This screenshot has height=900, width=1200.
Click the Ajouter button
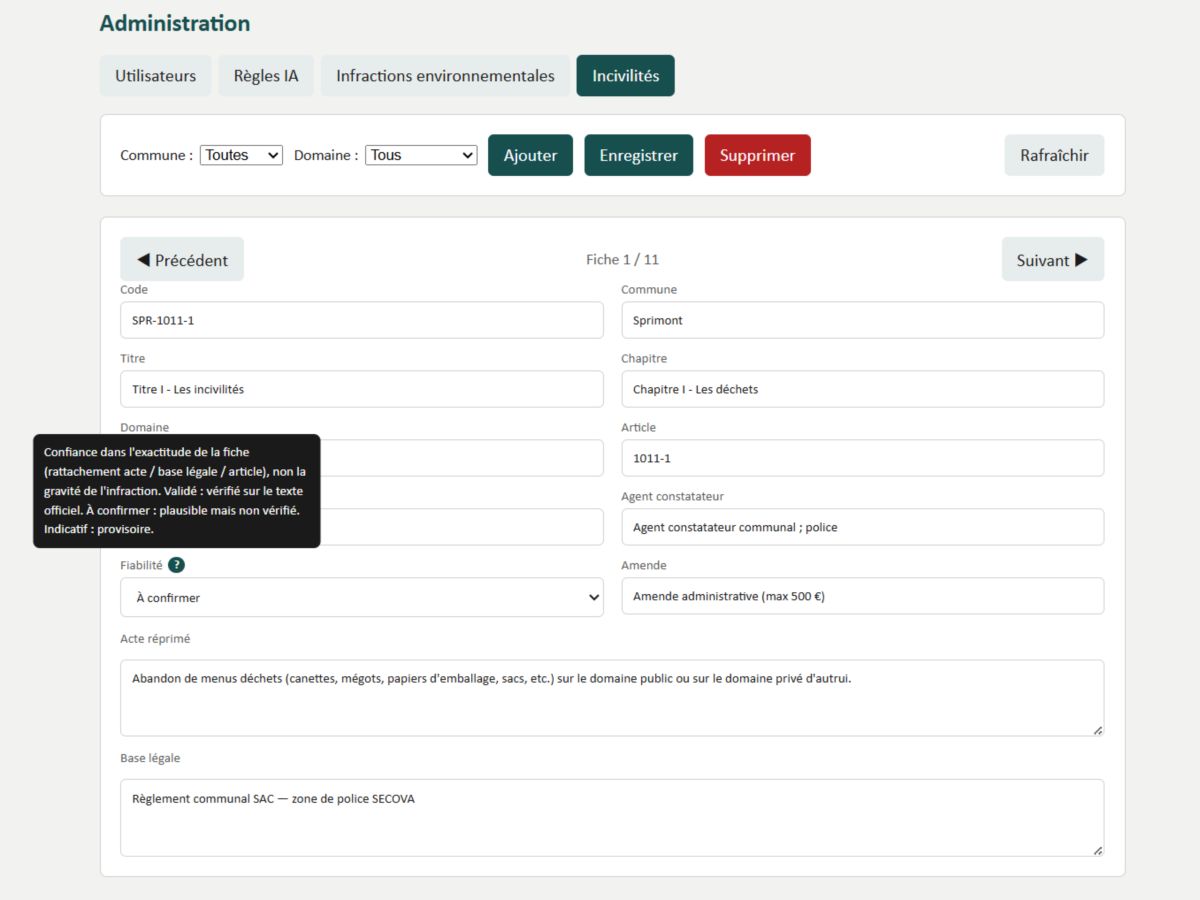(530, 155)
